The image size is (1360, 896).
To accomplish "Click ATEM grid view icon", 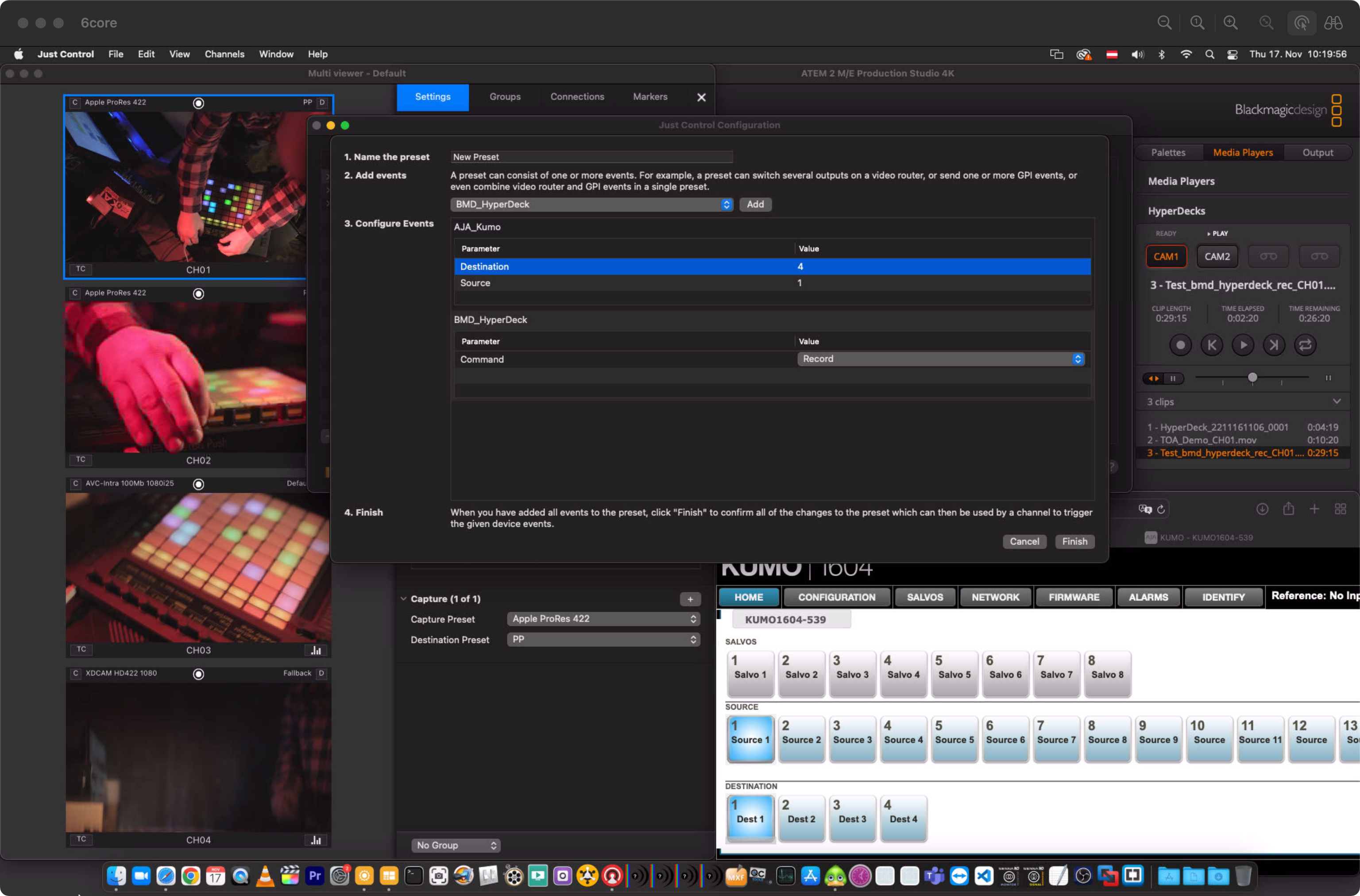I will (1341, 509).
